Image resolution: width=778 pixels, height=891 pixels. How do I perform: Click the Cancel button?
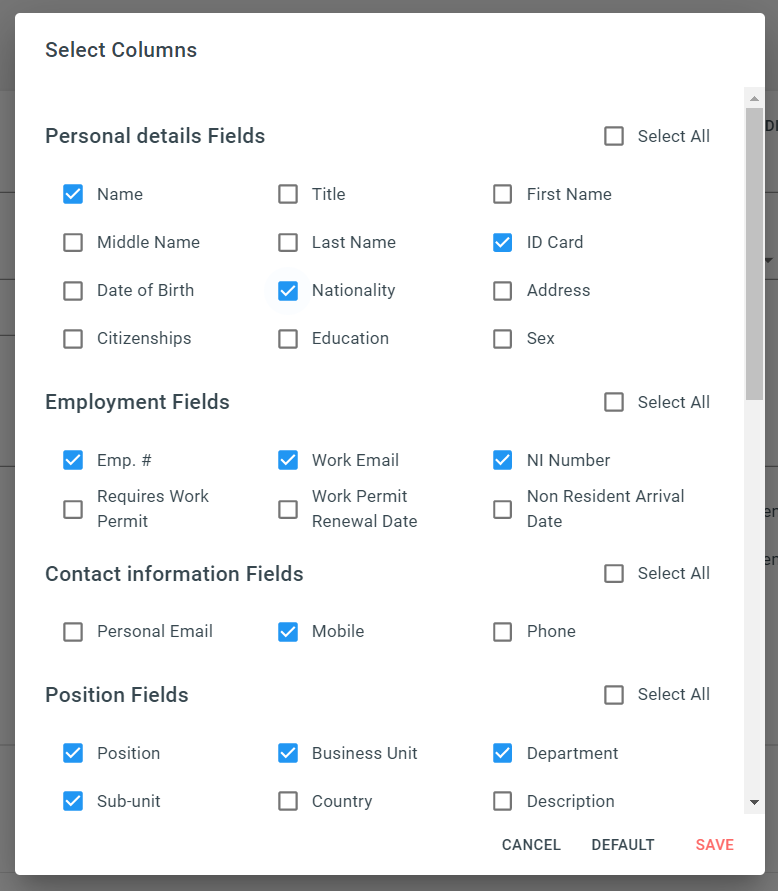(531, 845)
